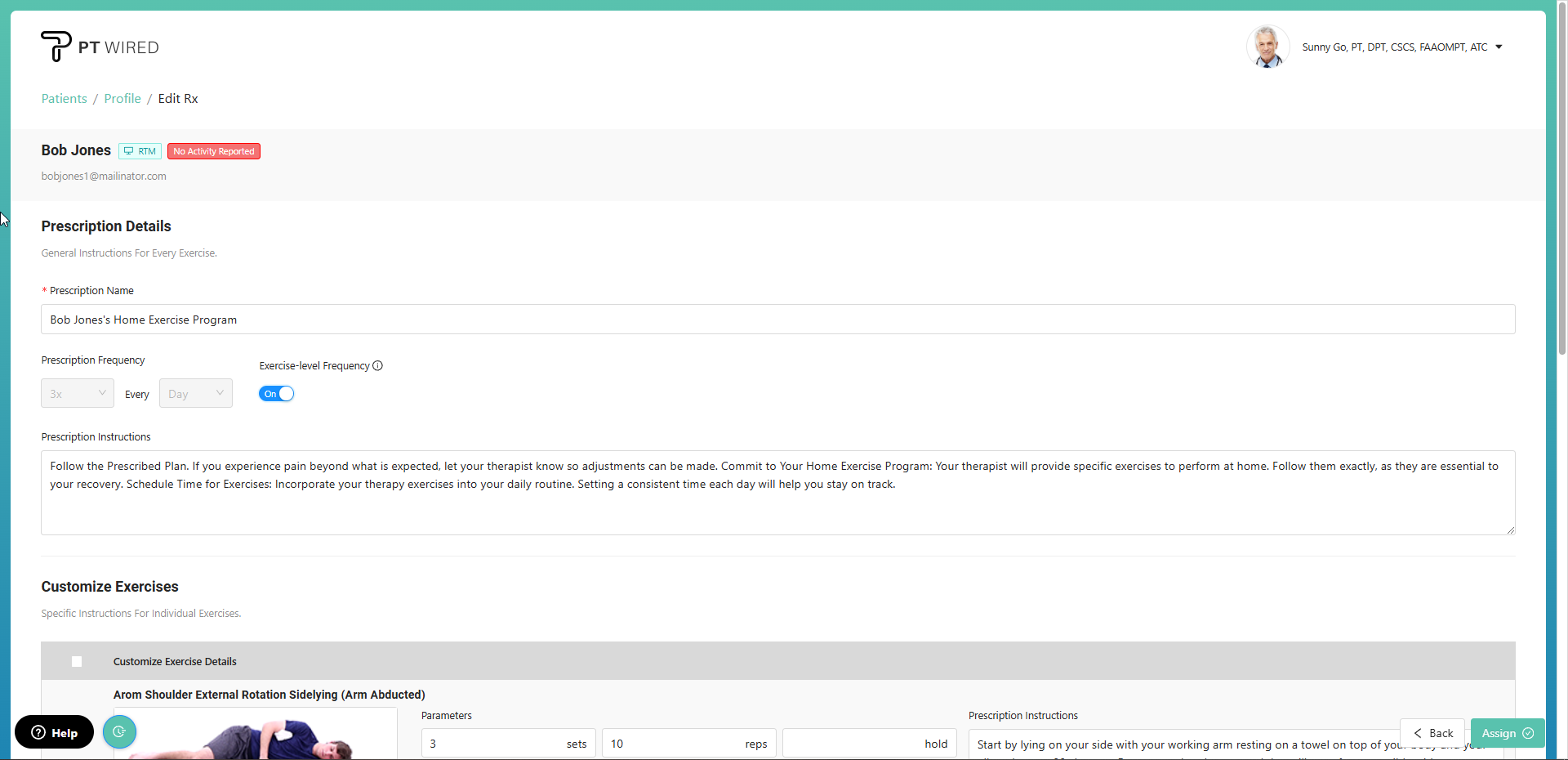The height and width of the screenshot is (760, 1568).
Task: Navigate to Profile breadcrumb
Action: (122, 99)
